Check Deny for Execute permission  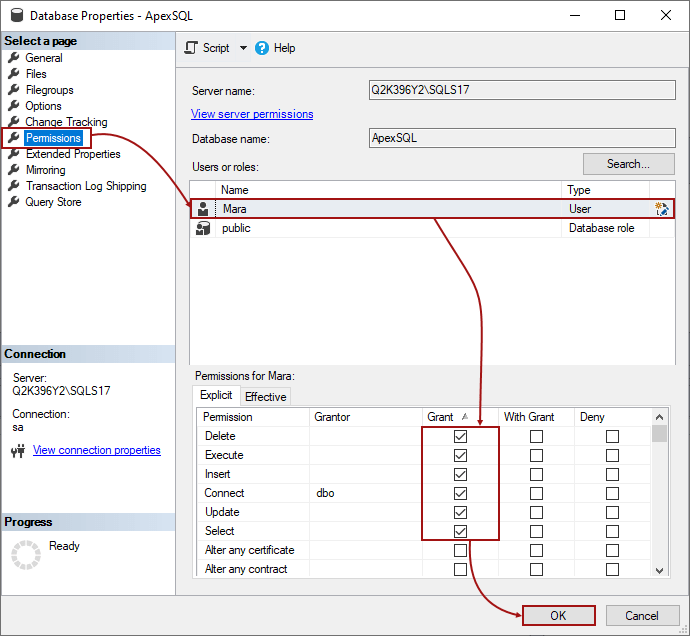tap(613, 455)
